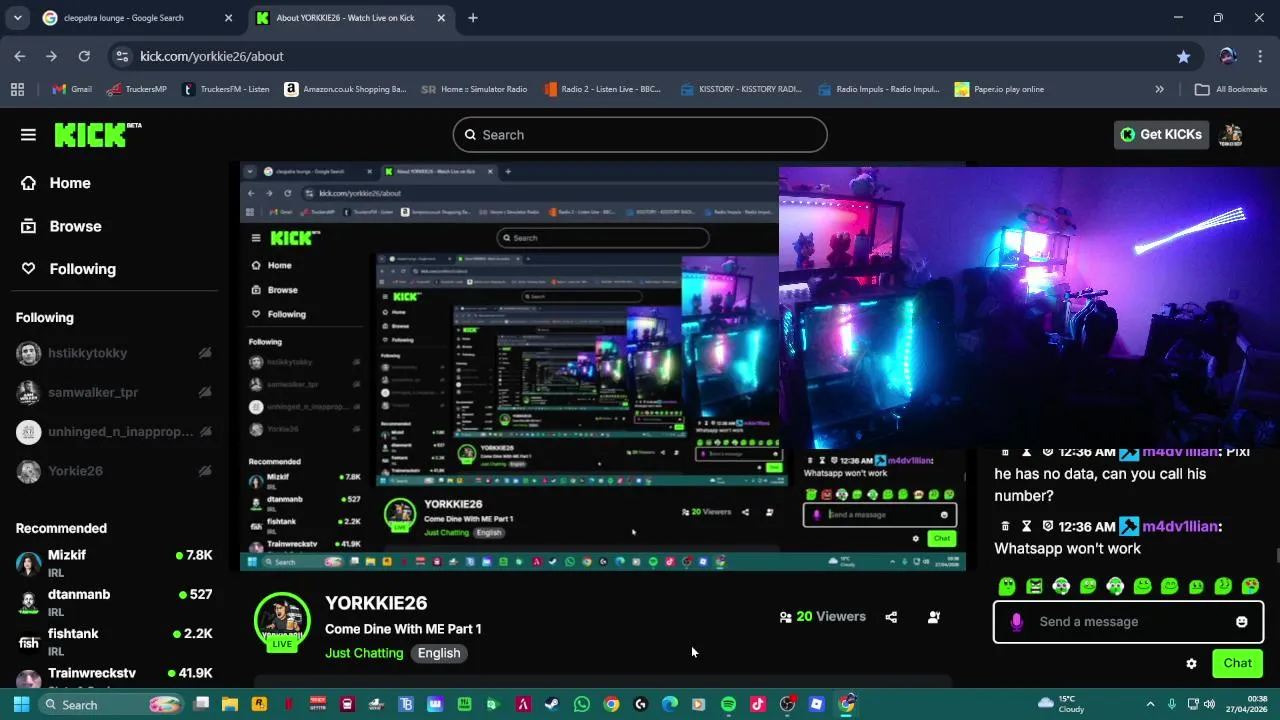Click the ban shield on Whatsapp message
1280x720 pixels.
(x=1047, y=526)
